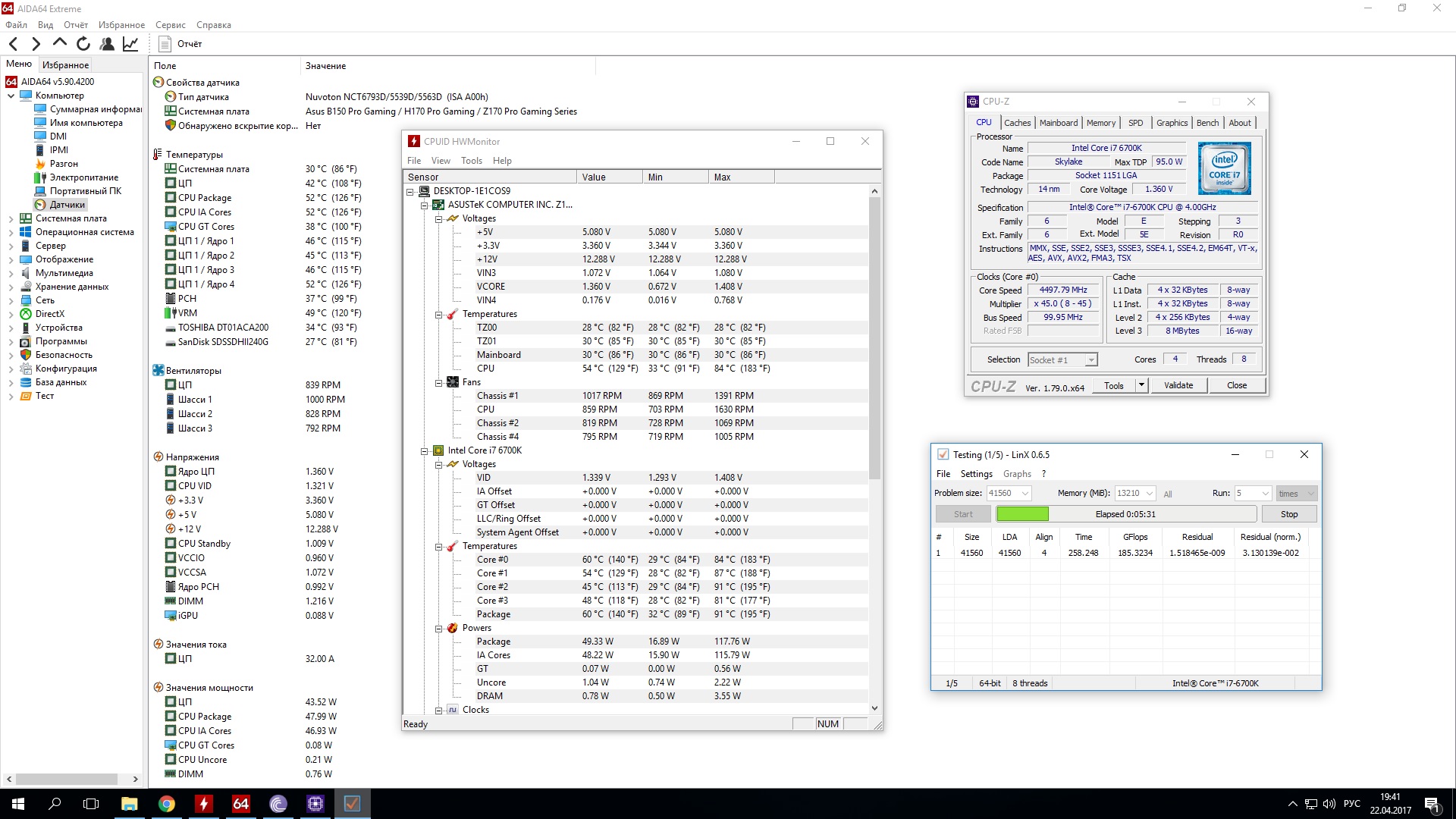Open the Problem size dropdown in LinX
1456x819 pixels.
(1025, 494)
